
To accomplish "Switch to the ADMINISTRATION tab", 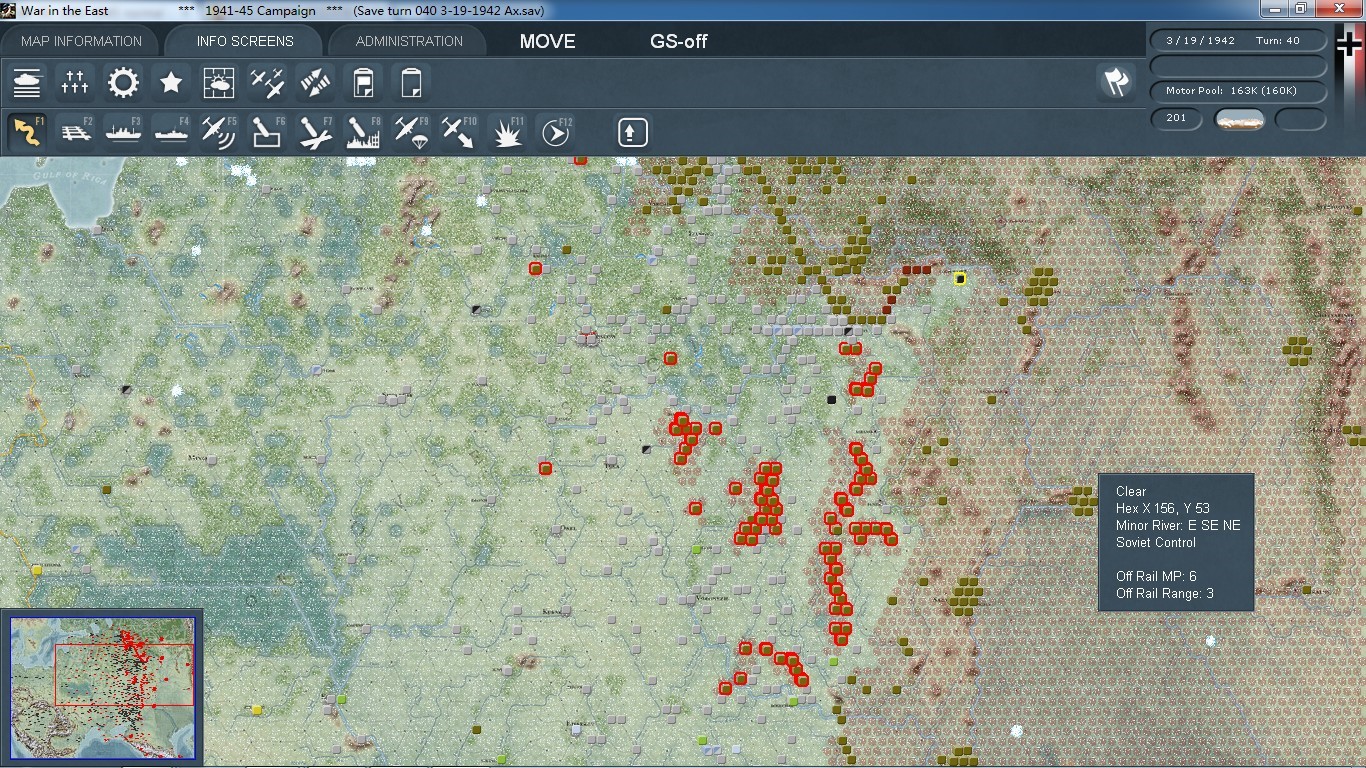I will pos(409,41).
